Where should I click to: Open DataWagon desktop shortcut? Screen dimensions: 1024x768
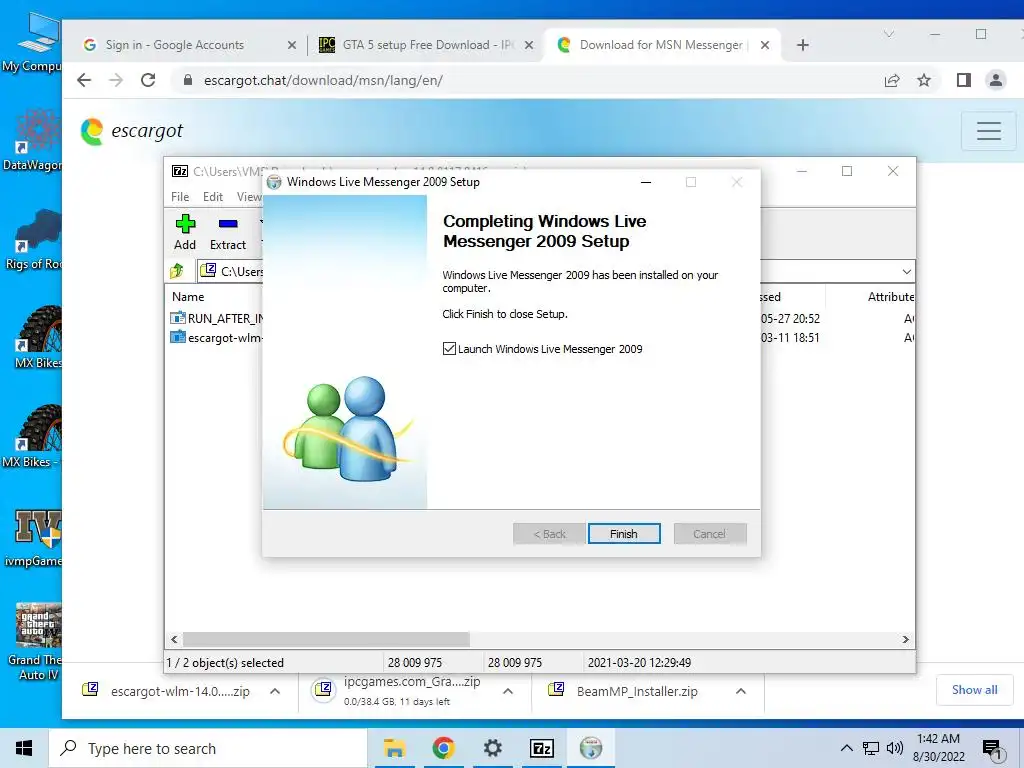coord(34,140)
